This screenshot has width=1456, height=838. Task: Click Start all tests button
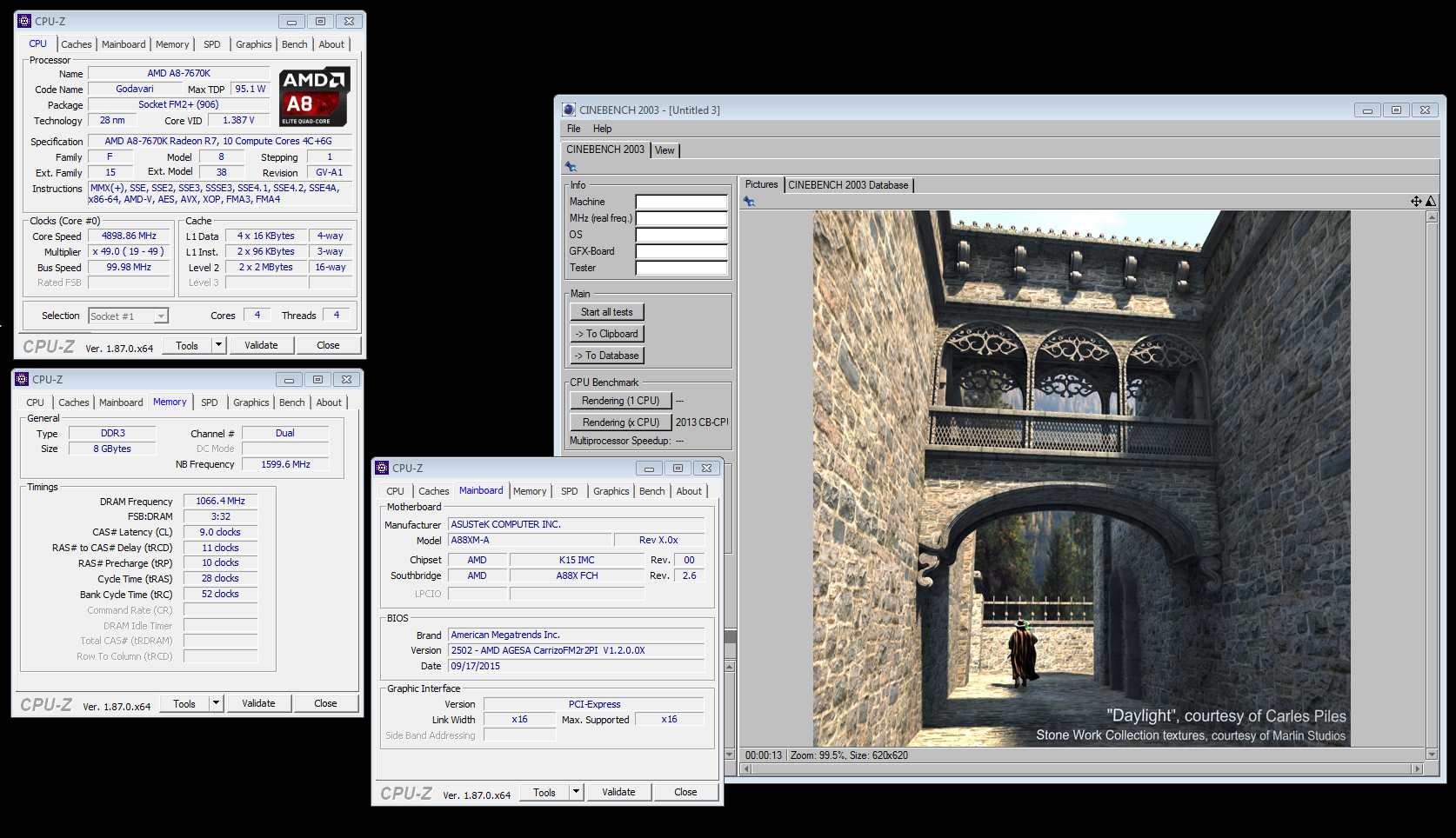coord(607,312)
